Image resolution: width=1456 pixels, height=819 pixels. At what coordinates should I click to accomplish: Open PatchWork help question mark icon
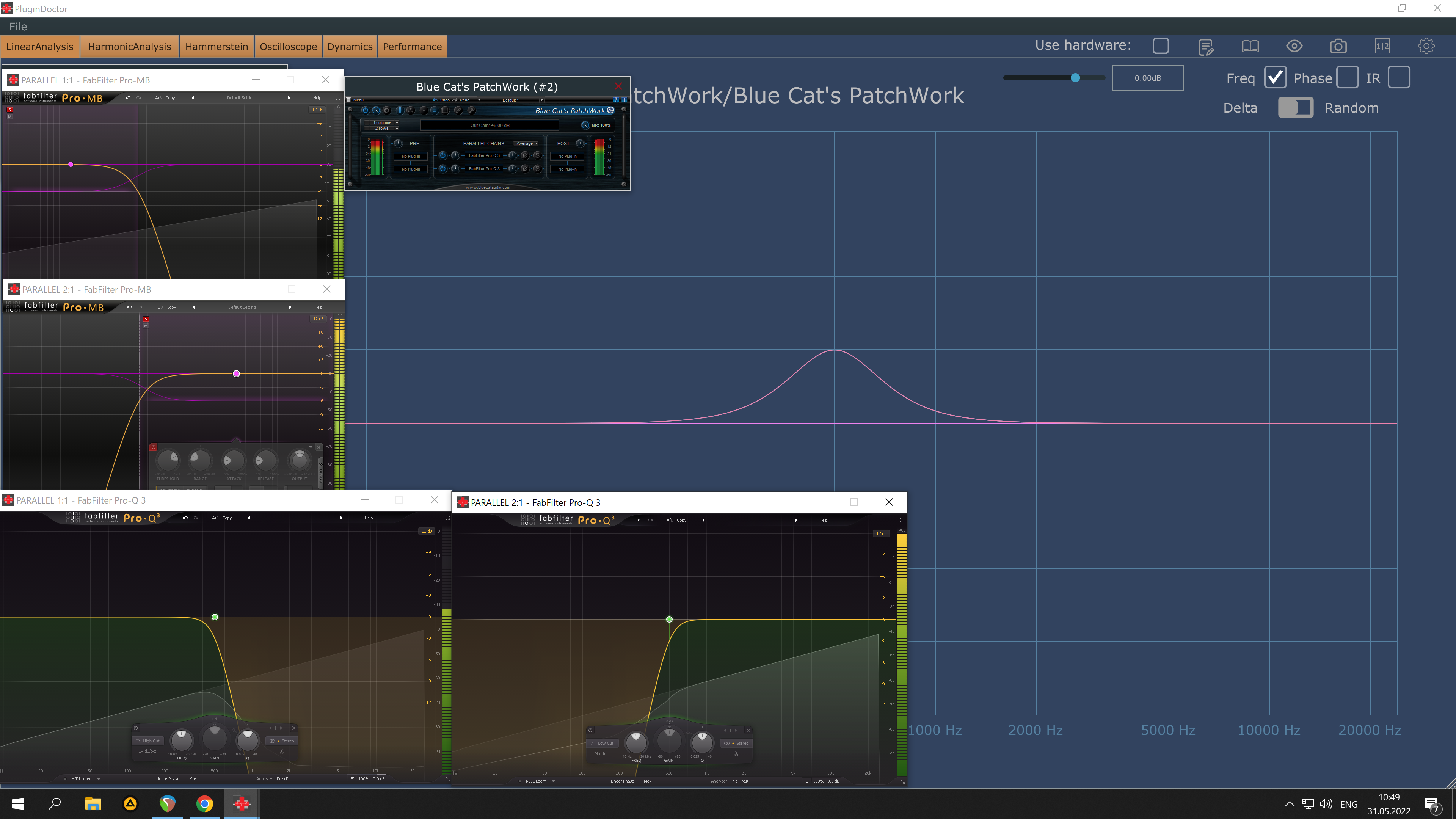[616, 100]
